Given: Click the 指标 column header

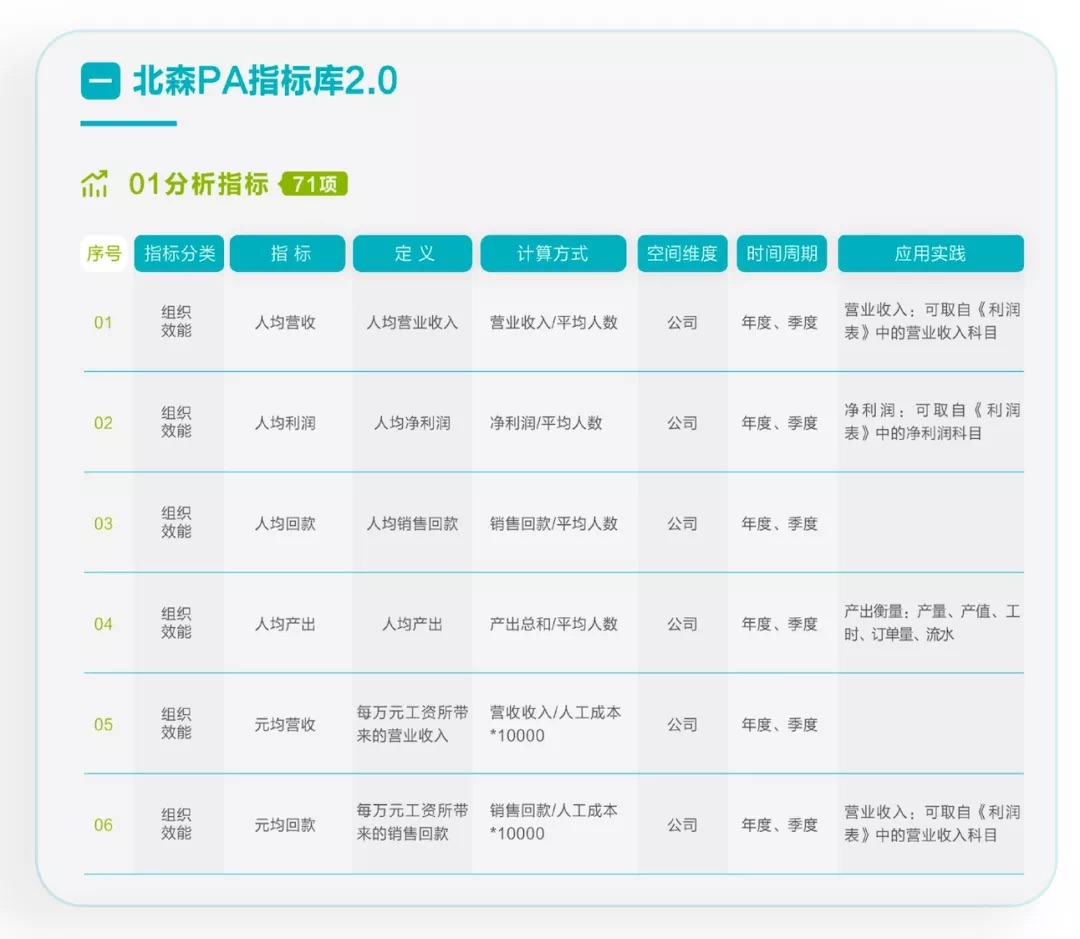Looking at the screenshot, I should point(287,253).
